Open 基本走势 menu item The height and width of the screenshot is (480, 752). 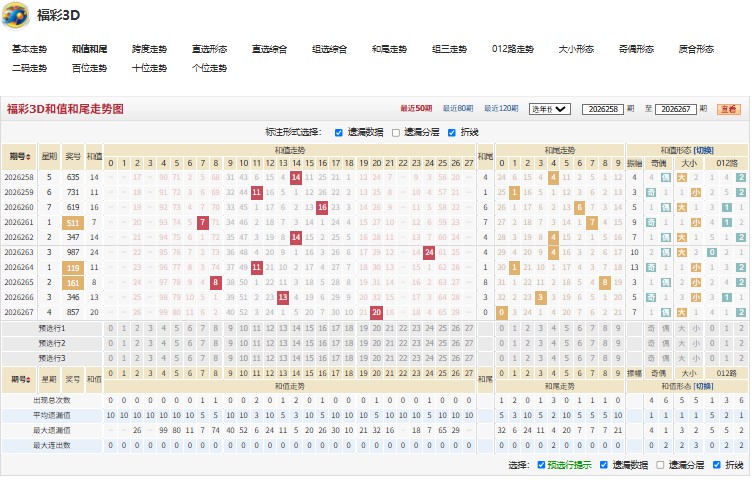click(30, 49)
